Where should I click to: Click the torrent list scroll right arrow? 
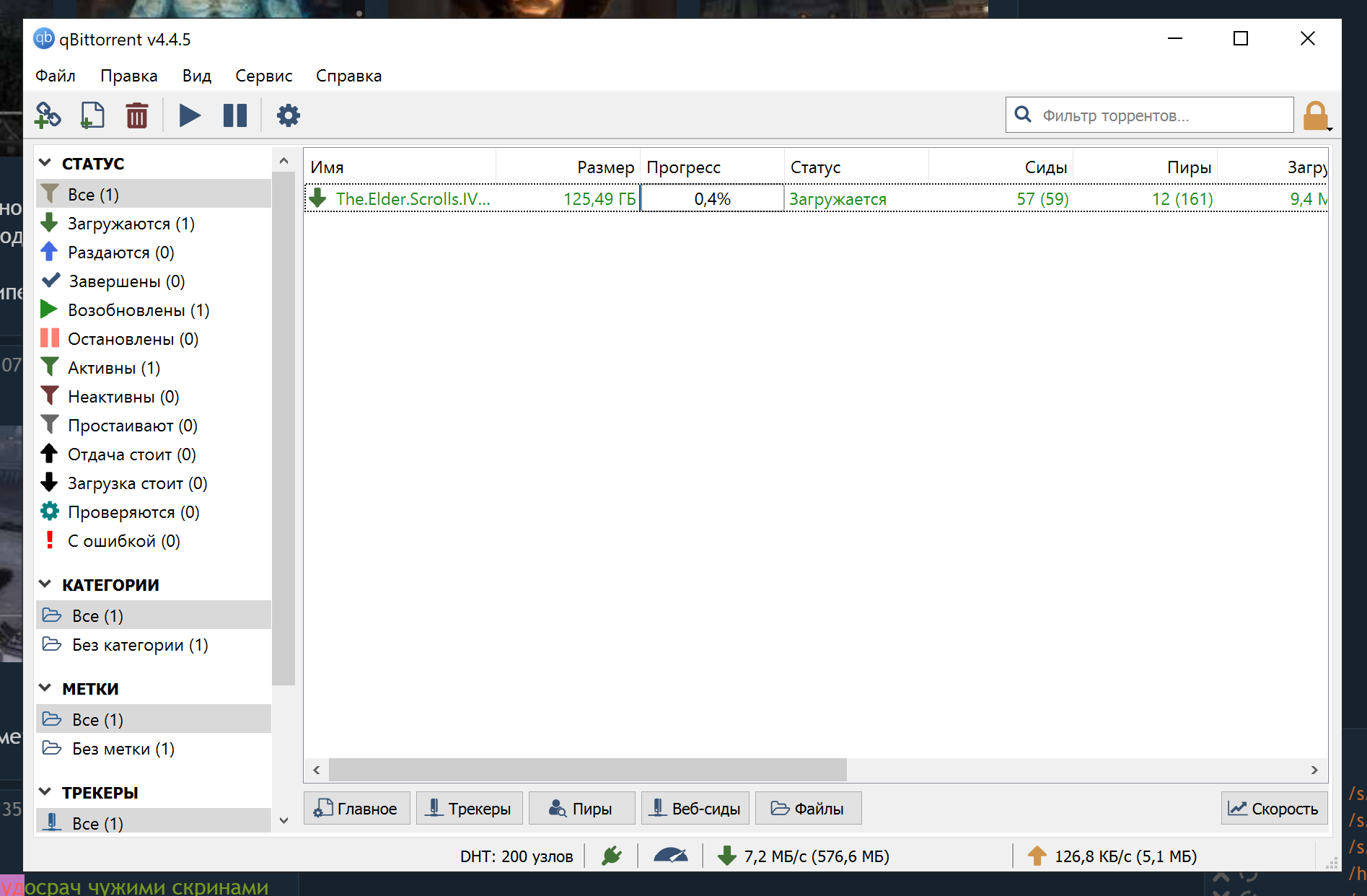[x=1314, y=770]
